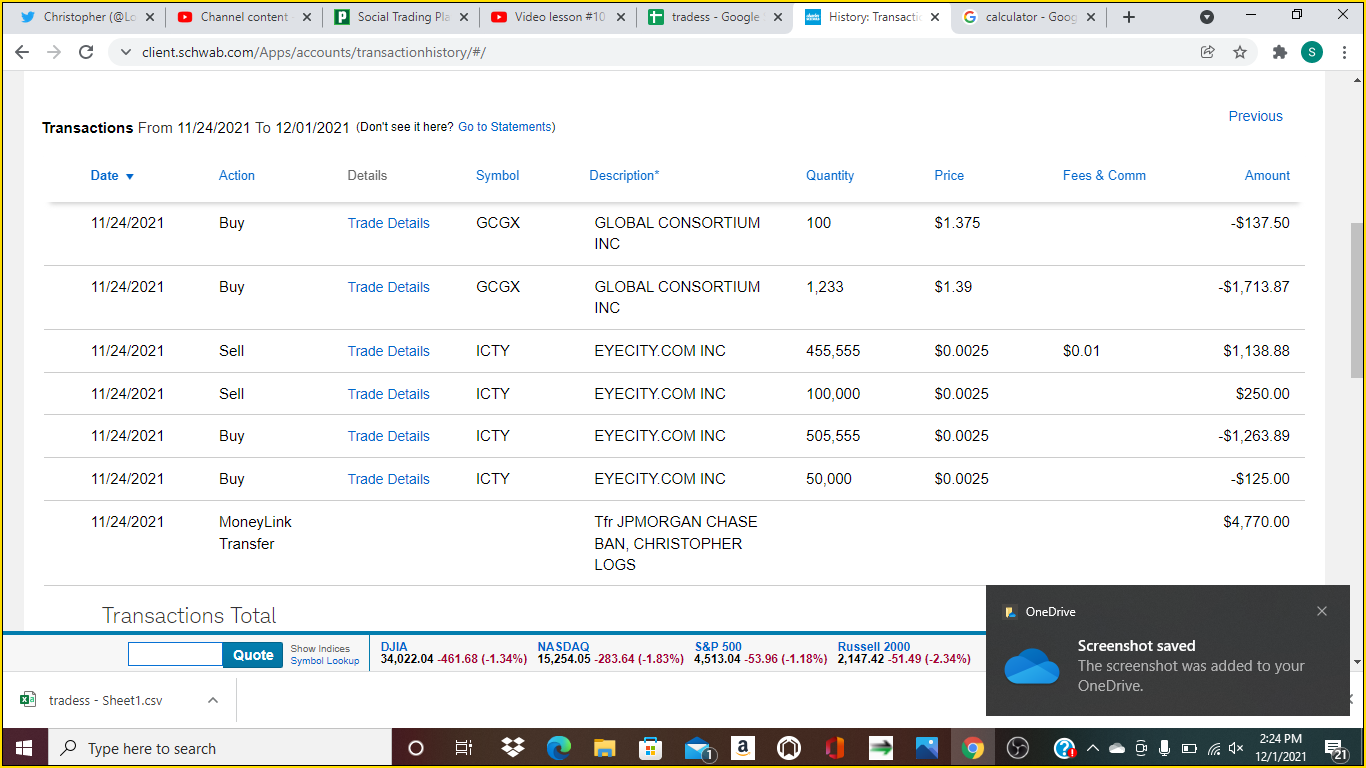Viewport: 1366px width, 768px height.
Task: Open Trade Details for GCGX 1,233 shares
Action: click(388, 287)
